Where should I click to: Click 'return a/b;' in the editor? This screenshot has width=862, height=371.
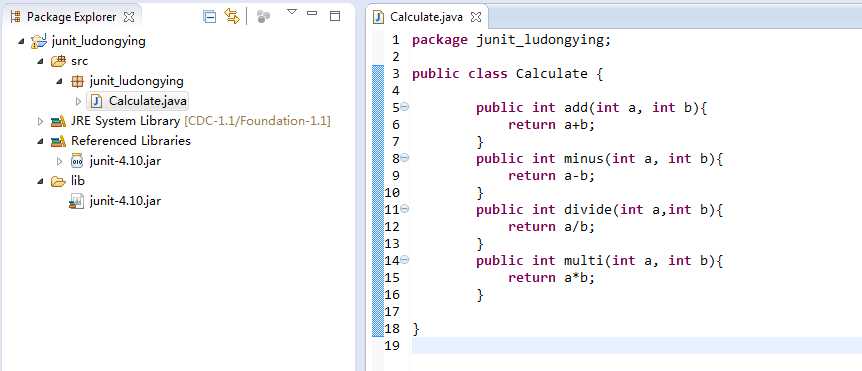(552, 227)
